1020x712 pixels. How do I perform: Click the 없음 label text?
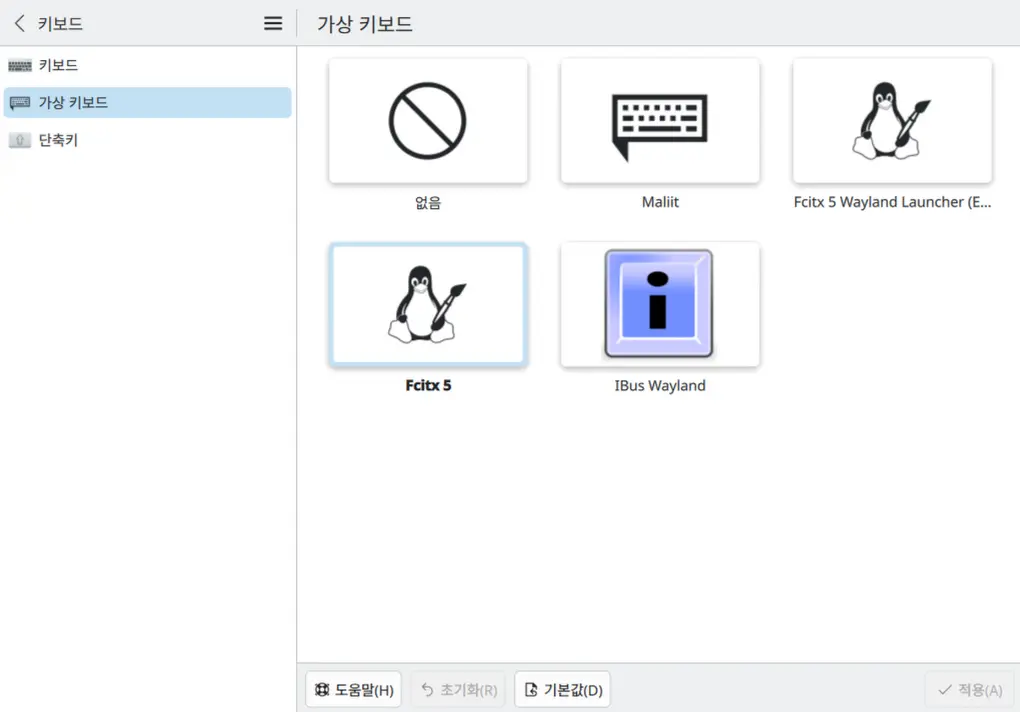428,202
